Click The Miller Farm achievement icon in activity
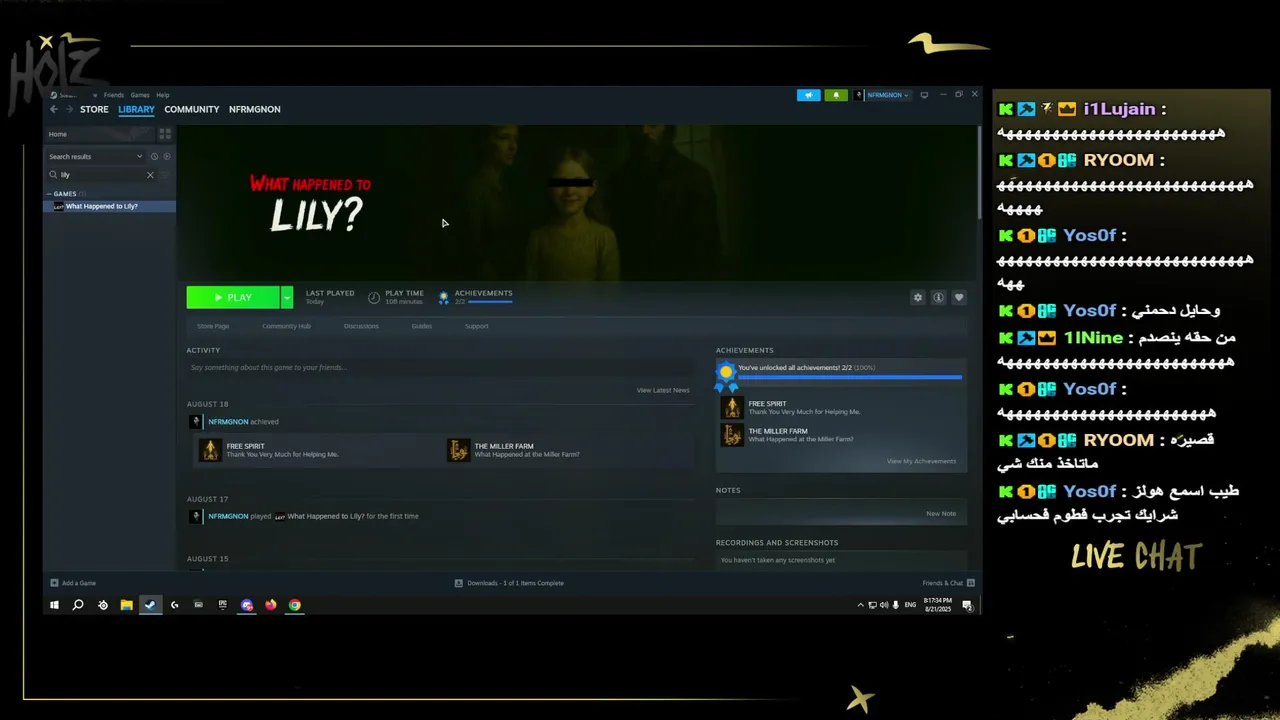The width and height of the screenshot is (1280, 720). click(458, 450)
